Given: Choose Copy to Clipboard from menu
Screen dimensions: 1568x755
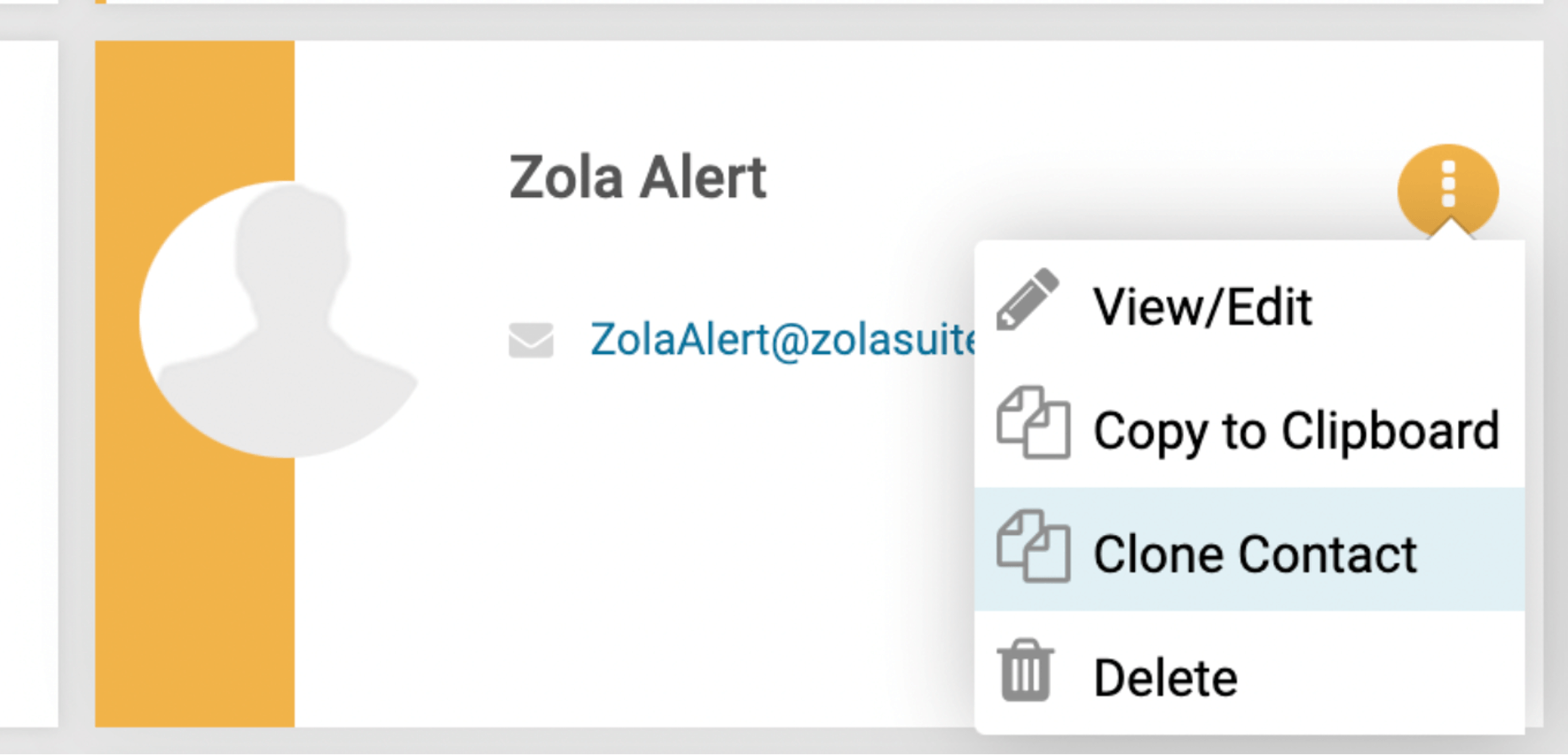Looking at the screenshot, I should point(1249,428).
